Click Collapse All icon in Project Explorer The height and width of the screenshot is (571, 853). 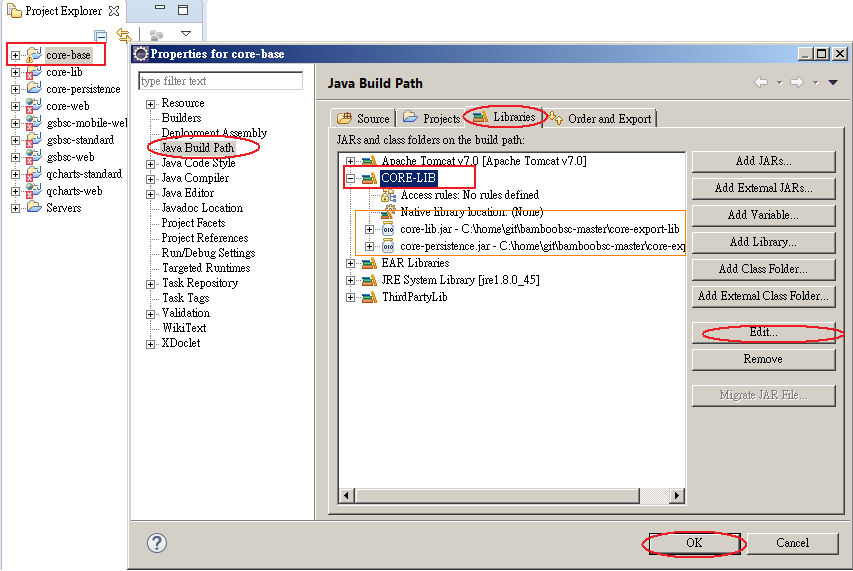point(101,35)
